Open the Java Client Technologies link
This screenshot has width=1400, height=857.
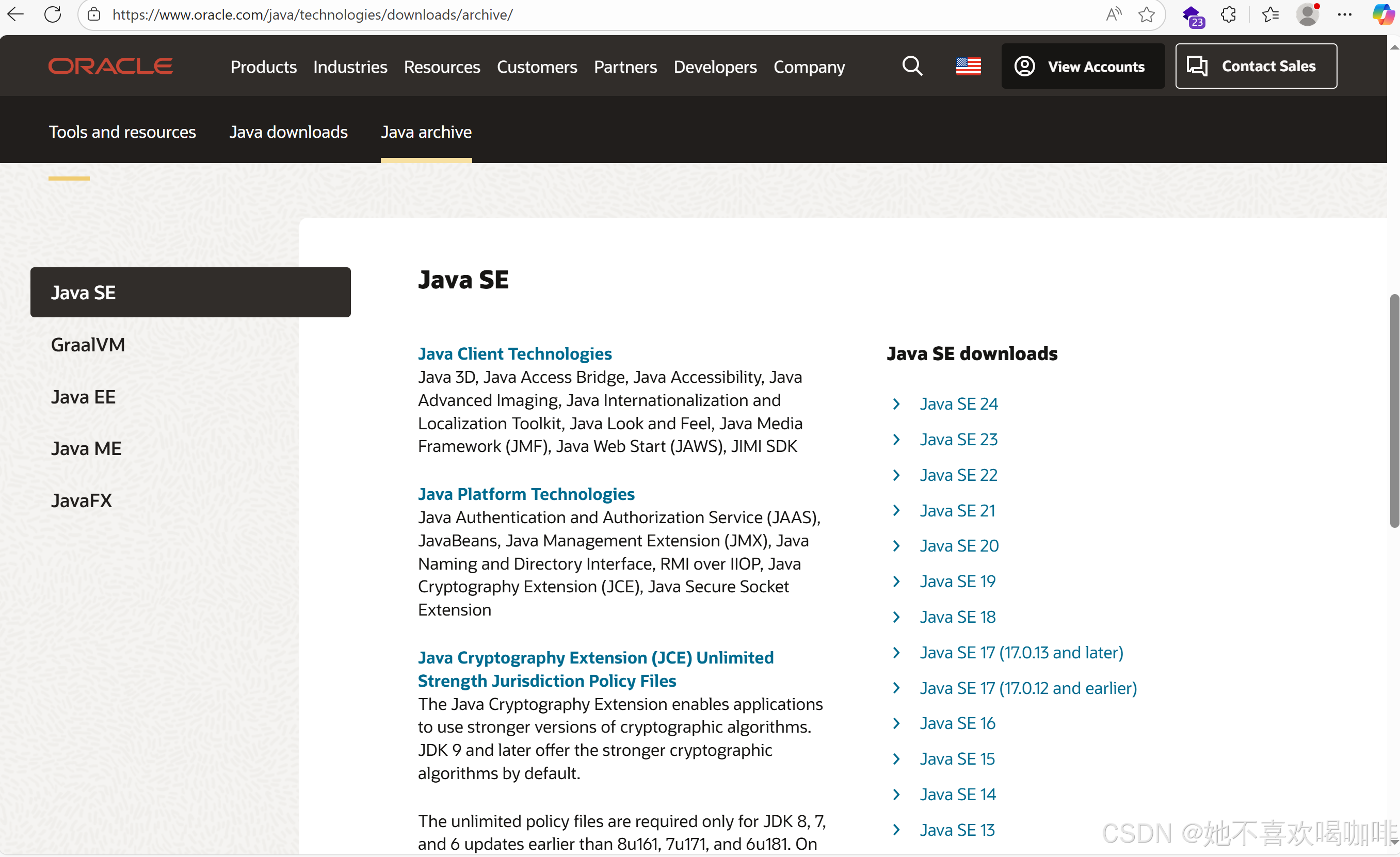click(x=514, y=354)
